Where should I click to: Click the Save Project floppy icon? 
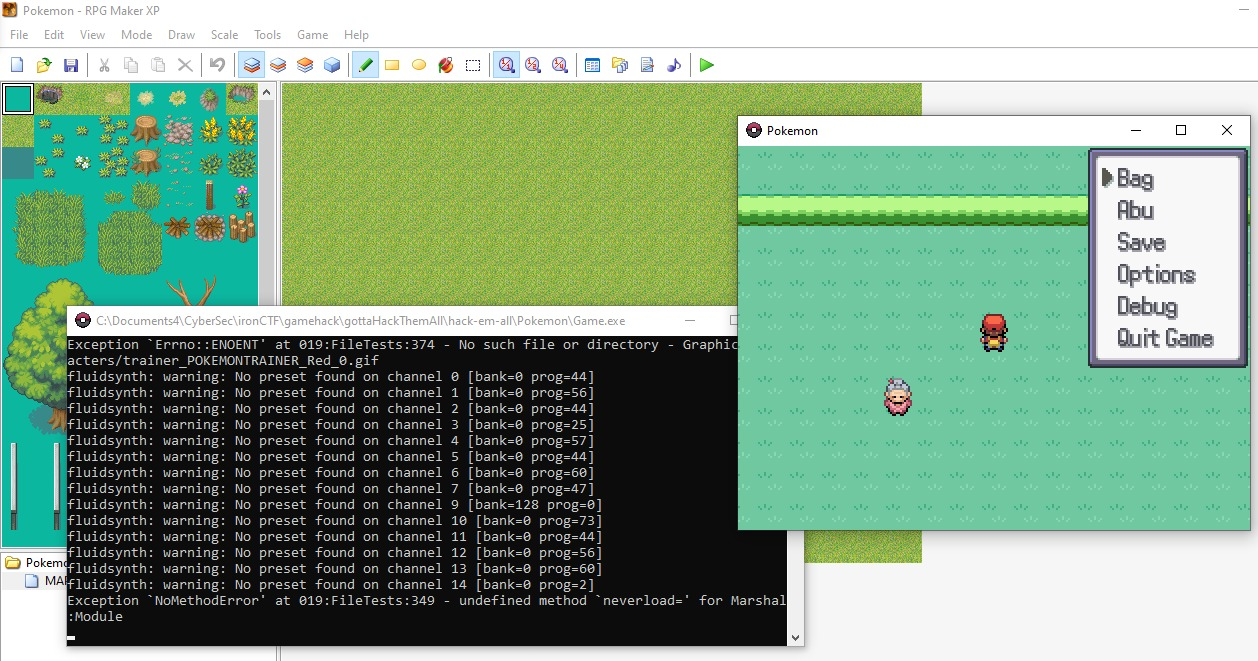(x=71, y=65)
